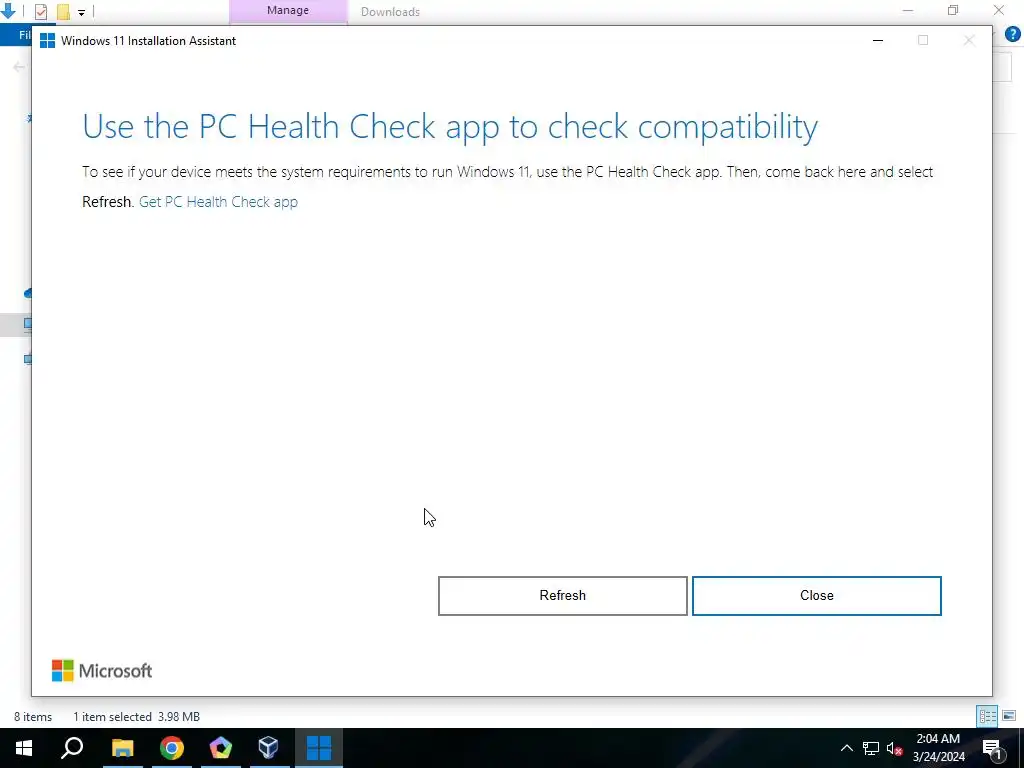Select Windows 11 Installation Assistant taskbar icon

[319, 748]
